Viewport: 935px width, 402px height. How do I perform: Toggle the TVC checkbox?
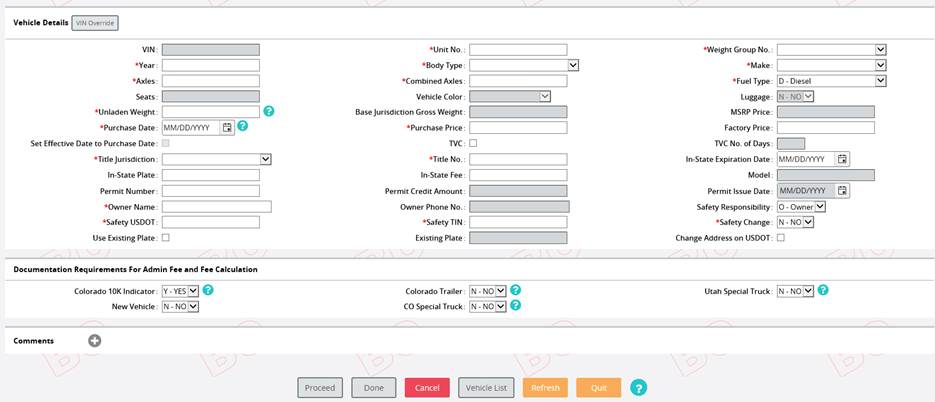[473, 144]
